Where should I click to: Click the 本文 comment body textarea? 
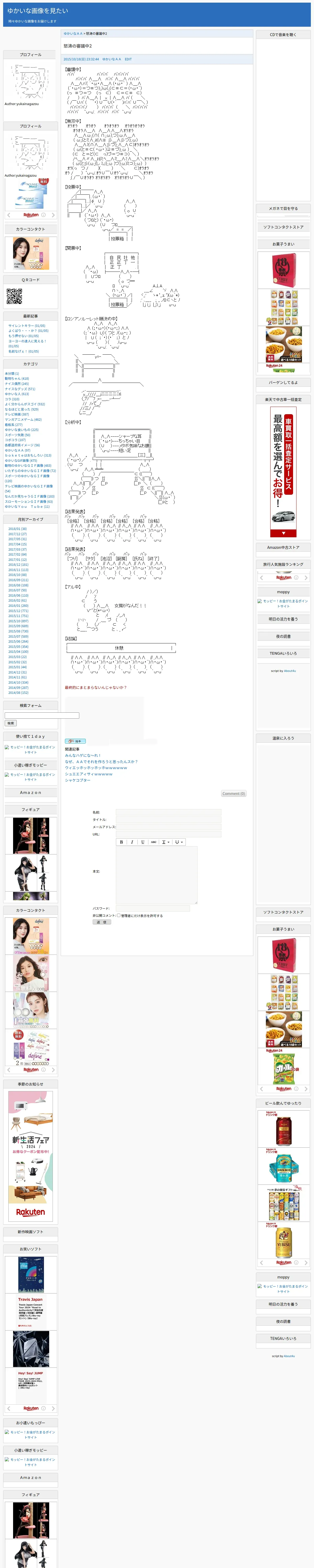tap(157, 875)
